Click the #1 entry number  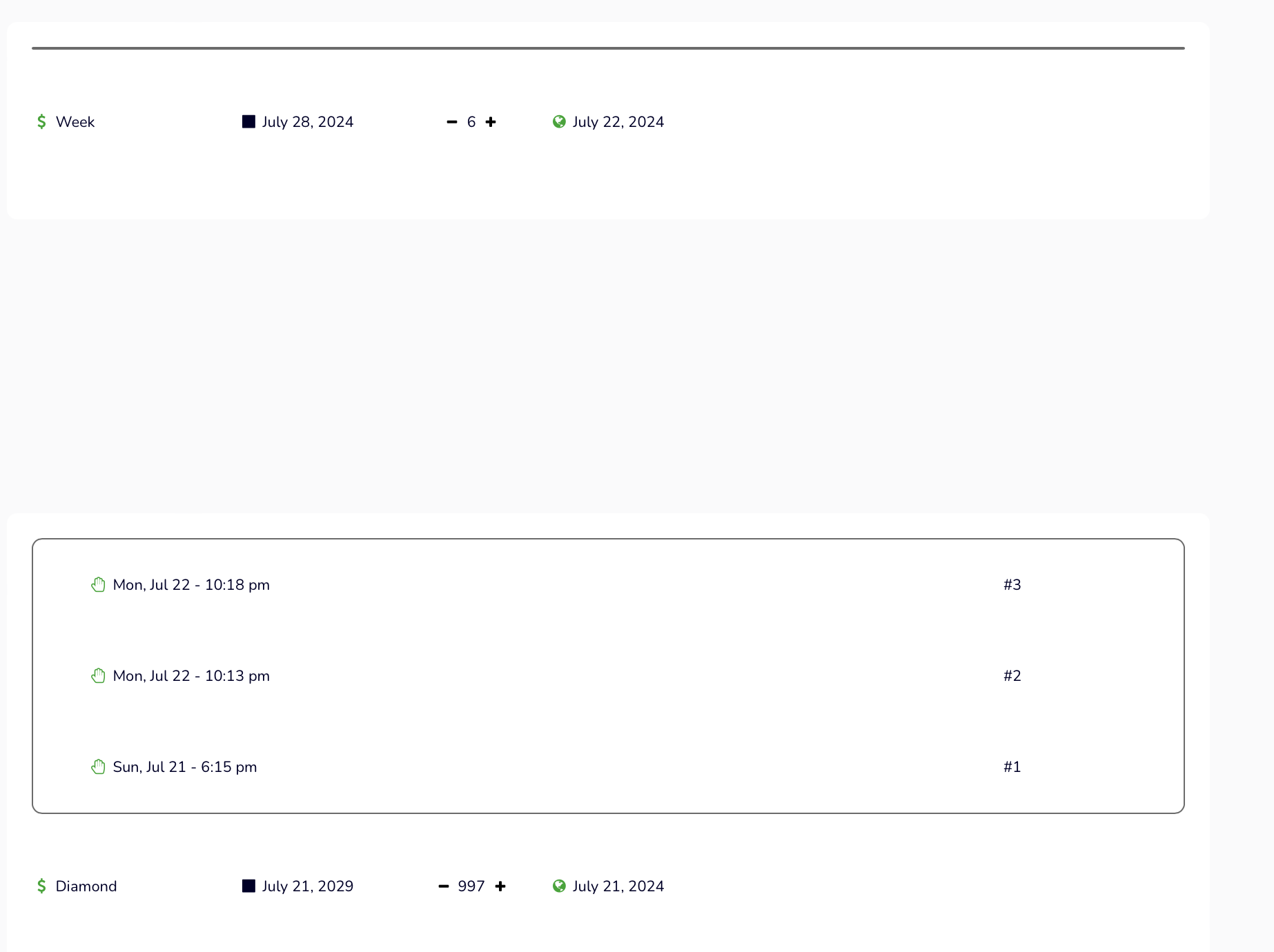1012,767
